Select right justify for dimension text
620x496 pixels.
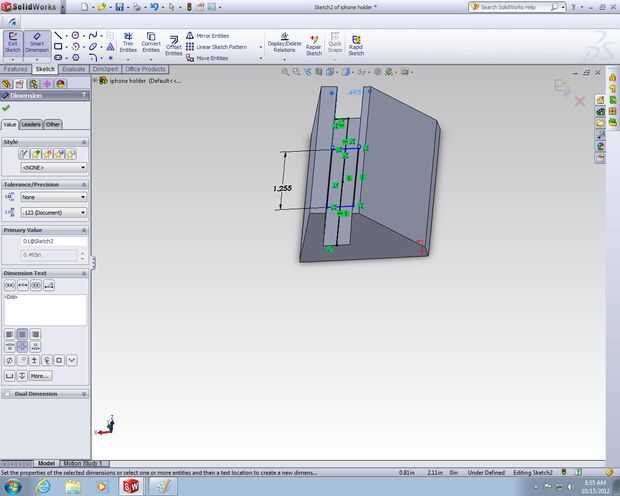pos(35,334)
